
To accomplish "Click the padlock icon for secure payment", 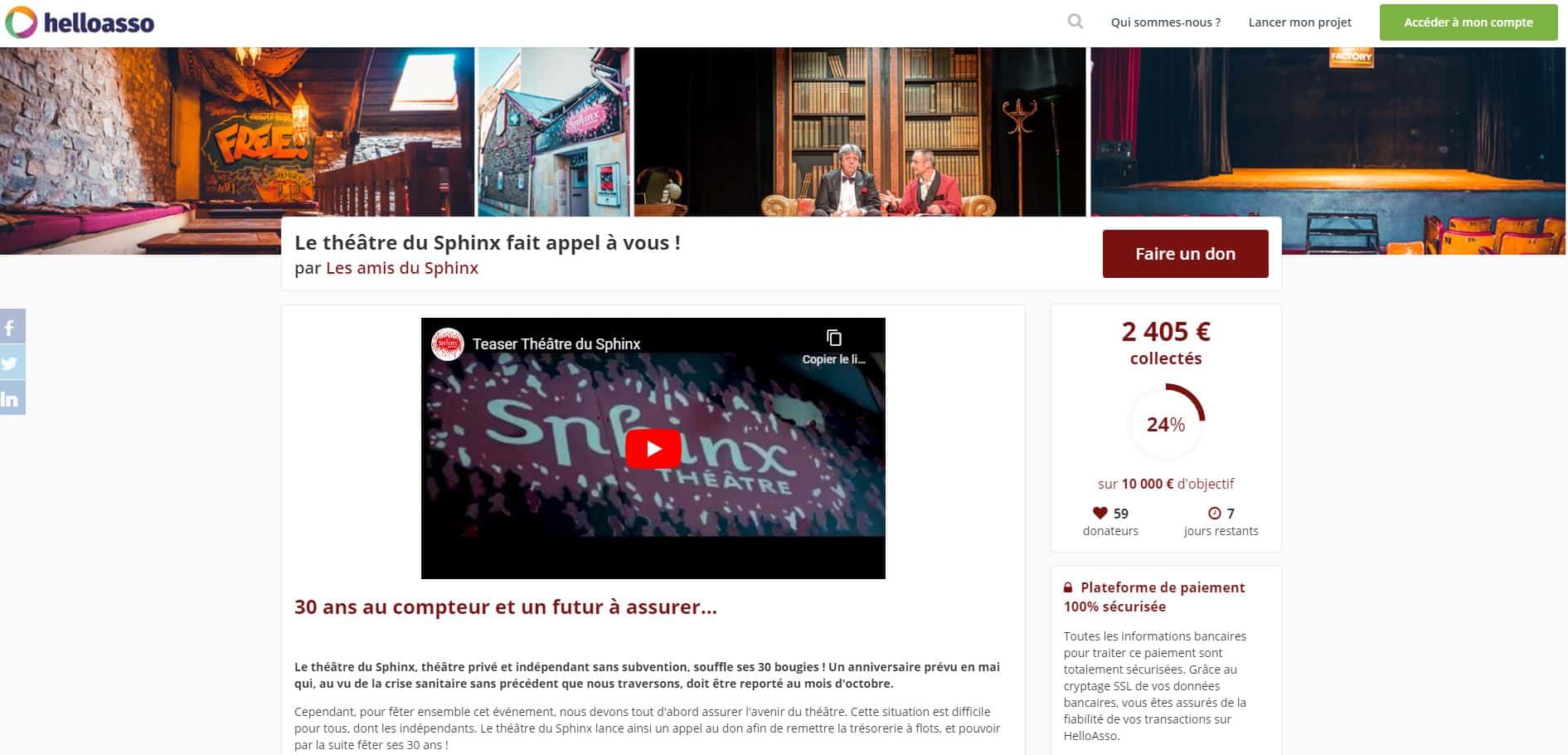I will click(x=1069, y=587).
